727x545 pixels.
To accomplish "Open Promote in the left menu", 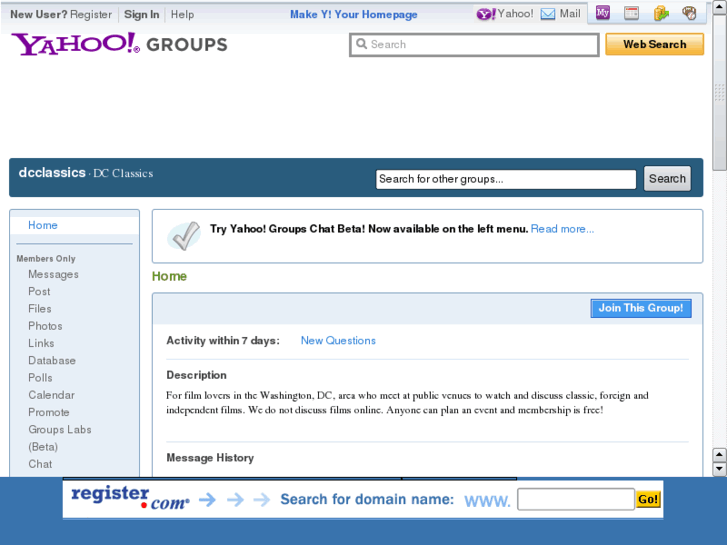I will (x=49, y=412).
